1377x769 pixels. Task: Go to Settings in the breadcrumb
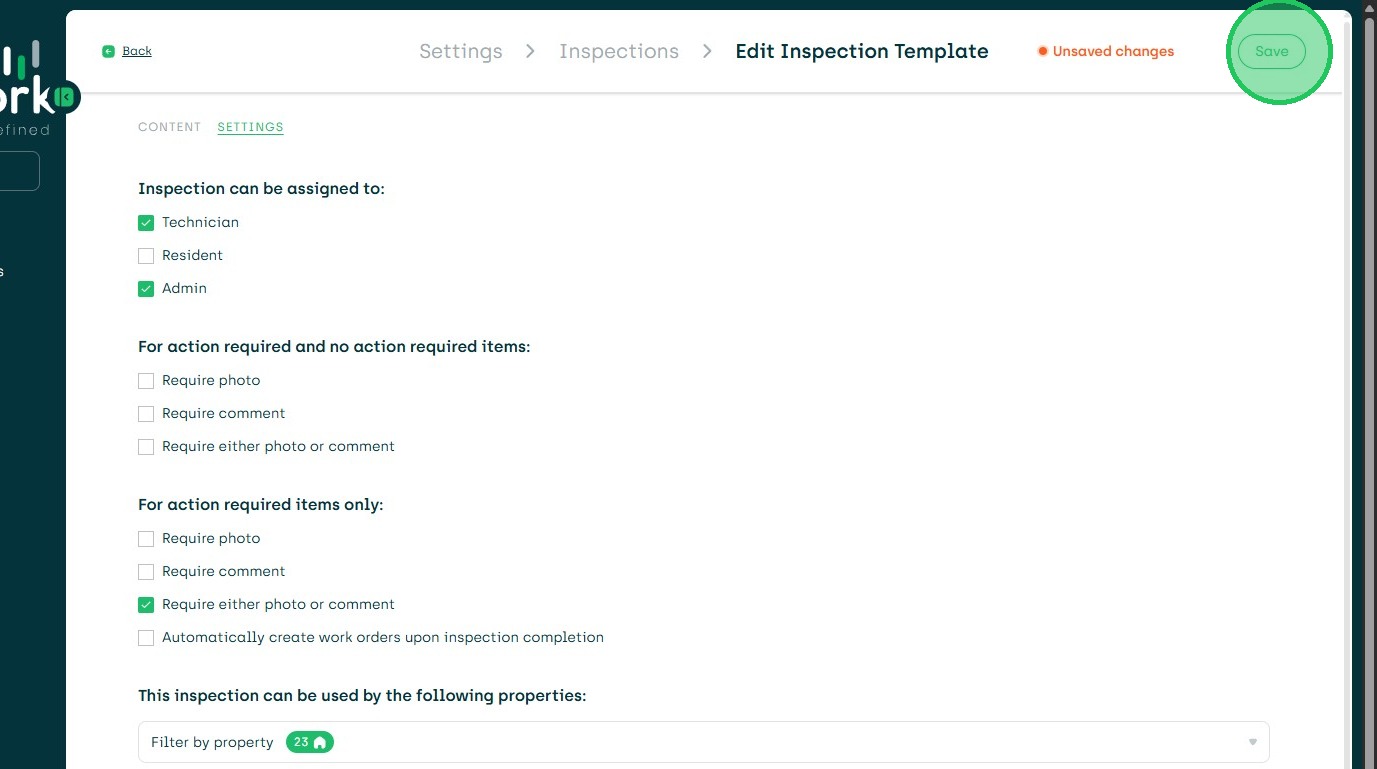pyautogui.click(x=461, y=51)
